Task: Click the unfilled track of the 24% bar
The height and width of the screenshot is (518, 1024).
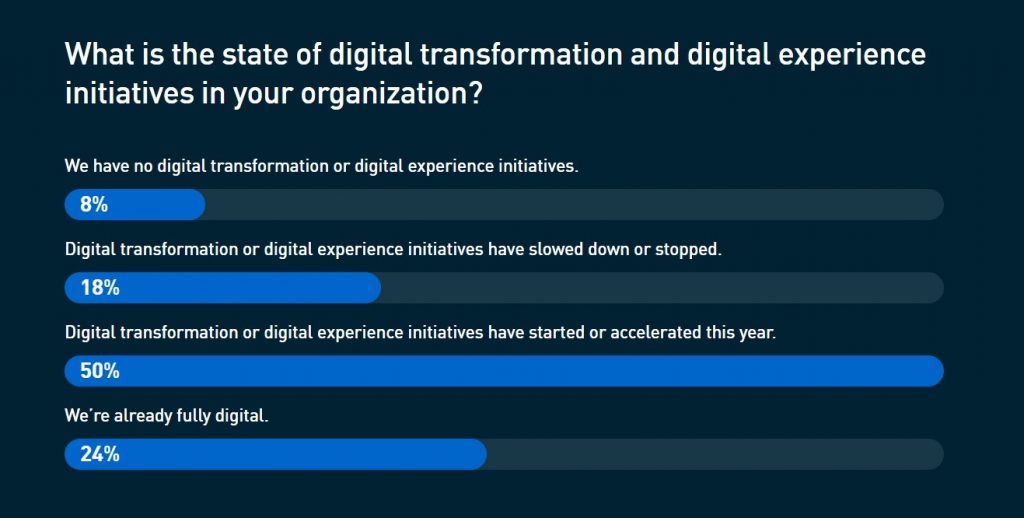Action: 714,454
